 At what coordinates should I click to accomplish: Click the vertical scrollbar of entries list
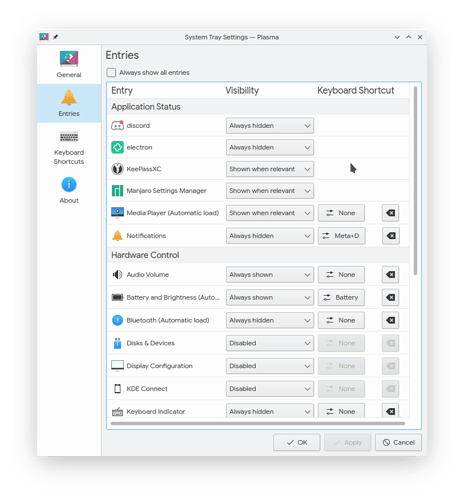[x=415, y=181]
